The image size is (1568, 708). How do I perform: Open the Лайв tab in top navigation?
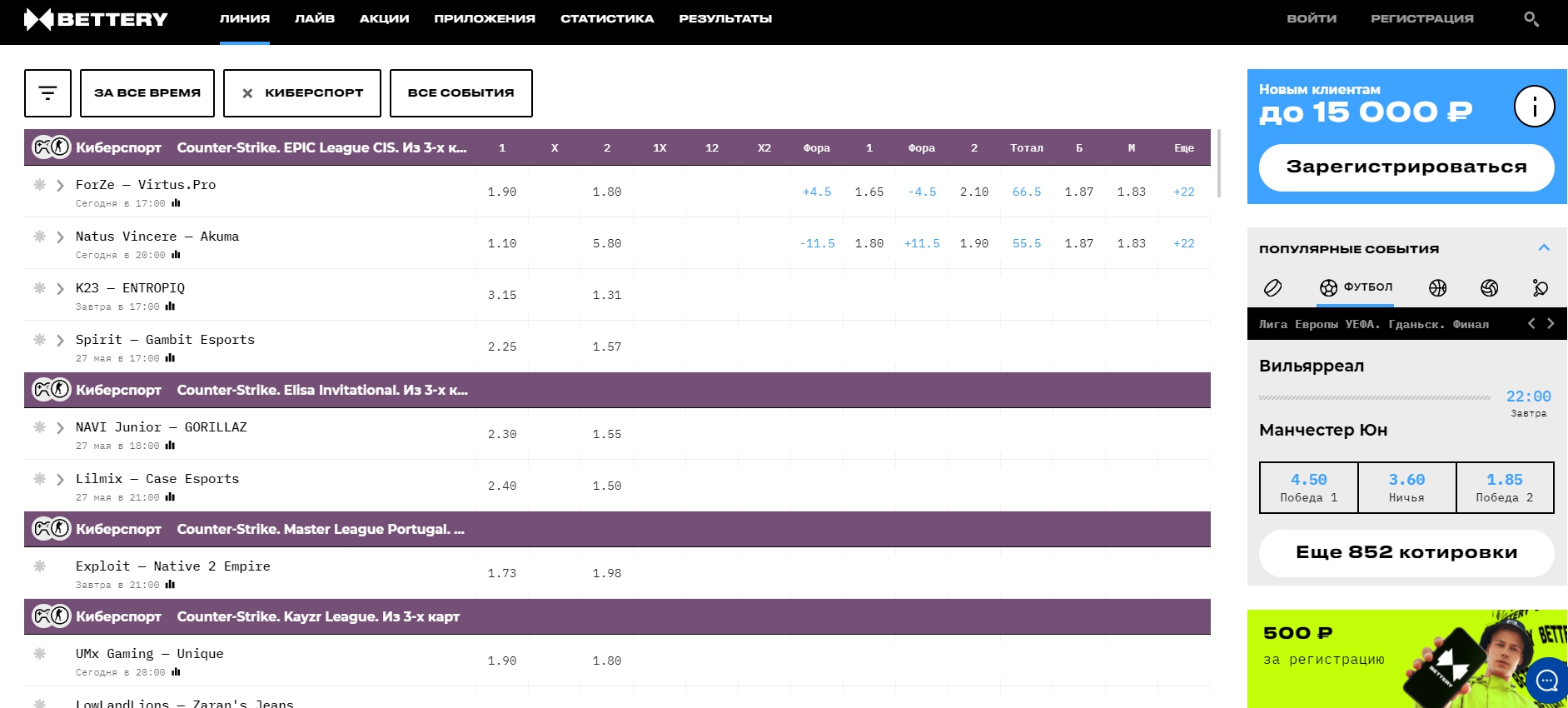[x=314, y=18]
